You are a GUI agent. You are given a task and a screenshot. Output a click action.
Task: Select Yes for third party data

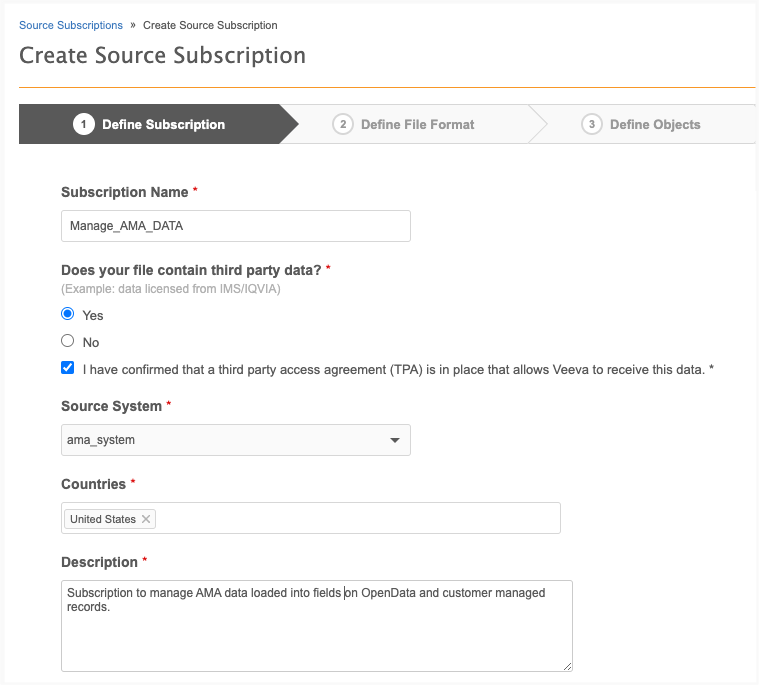click(x=68, y=314)
